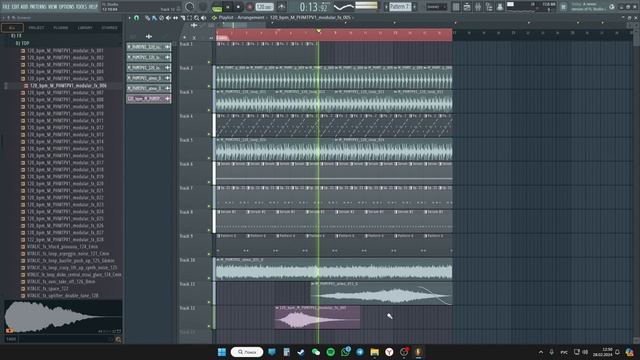640x360 pixels.
Task: Open the browser header options arrow
Action: coord(4,18)
